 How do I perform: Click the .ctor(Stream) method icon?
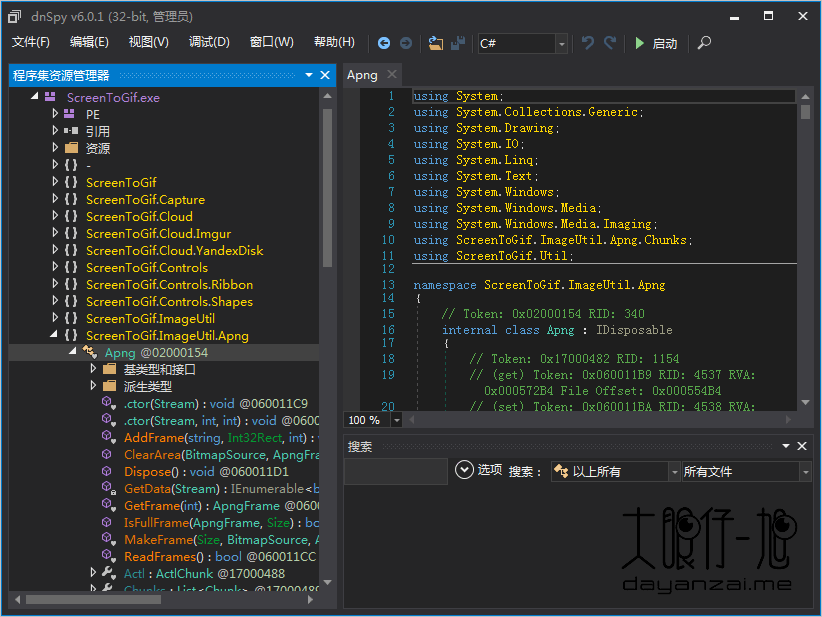[109, 403]
